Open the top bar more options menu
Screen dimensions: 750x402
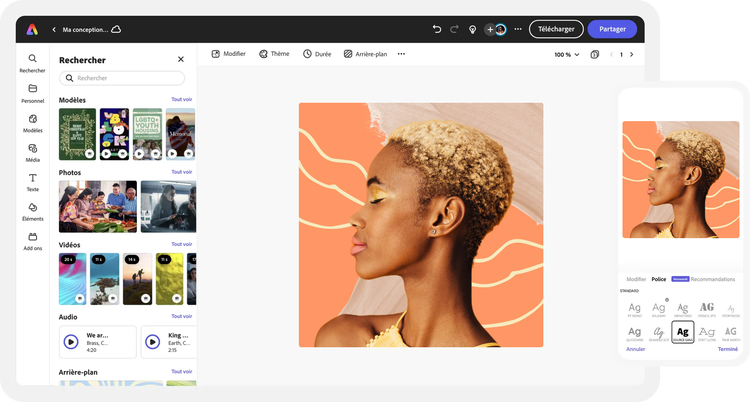pyautogui.click(x=518, y=29)
